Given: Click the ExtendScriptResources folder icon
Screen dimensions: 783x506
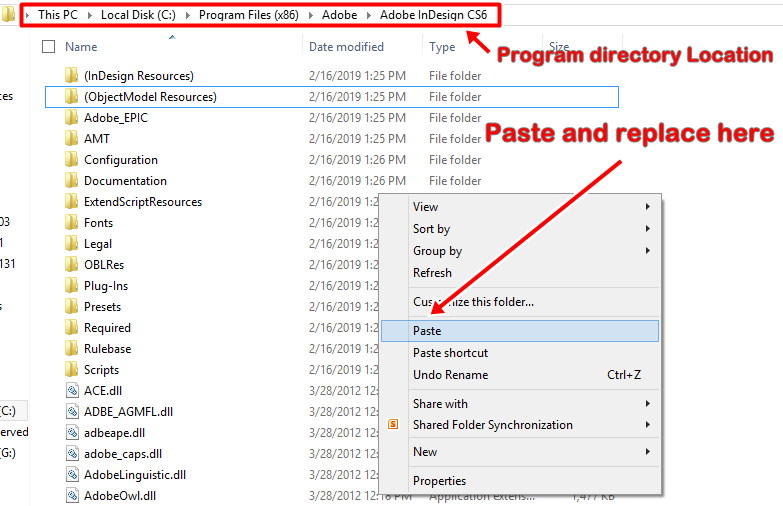Looking at the screenshot, I should click(71, 201).
